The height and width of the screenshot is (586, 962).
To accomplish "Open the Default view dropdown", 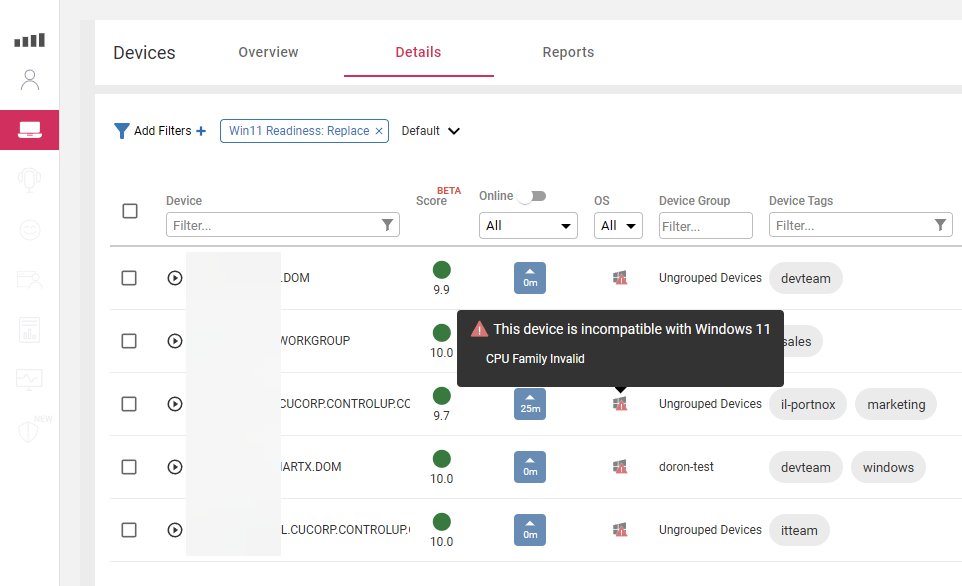I will 430,131.
